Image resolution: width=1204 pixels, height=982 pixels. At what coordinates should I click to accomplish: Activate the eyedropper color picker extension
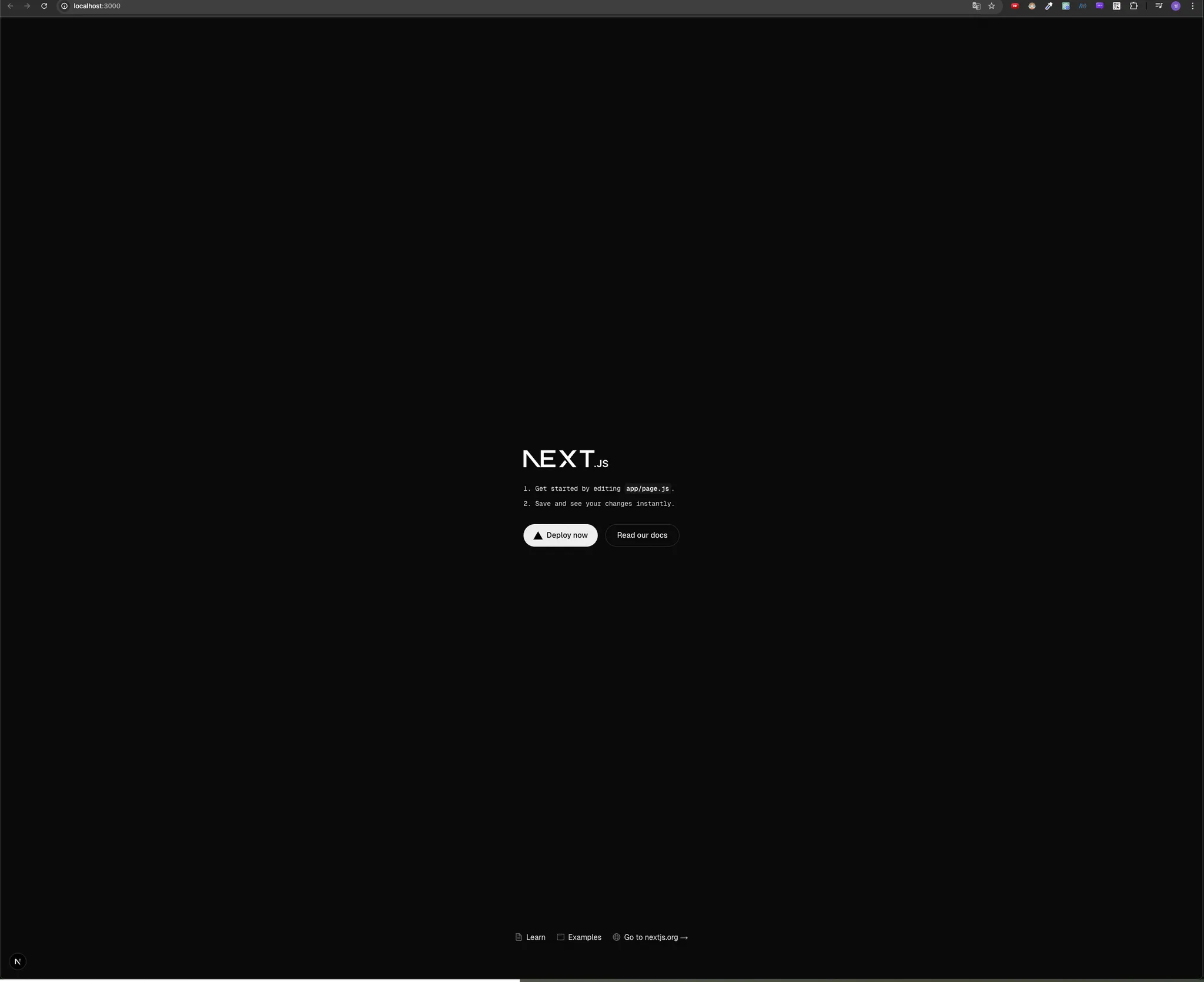pyautogui.click(x=1049, y=6)
